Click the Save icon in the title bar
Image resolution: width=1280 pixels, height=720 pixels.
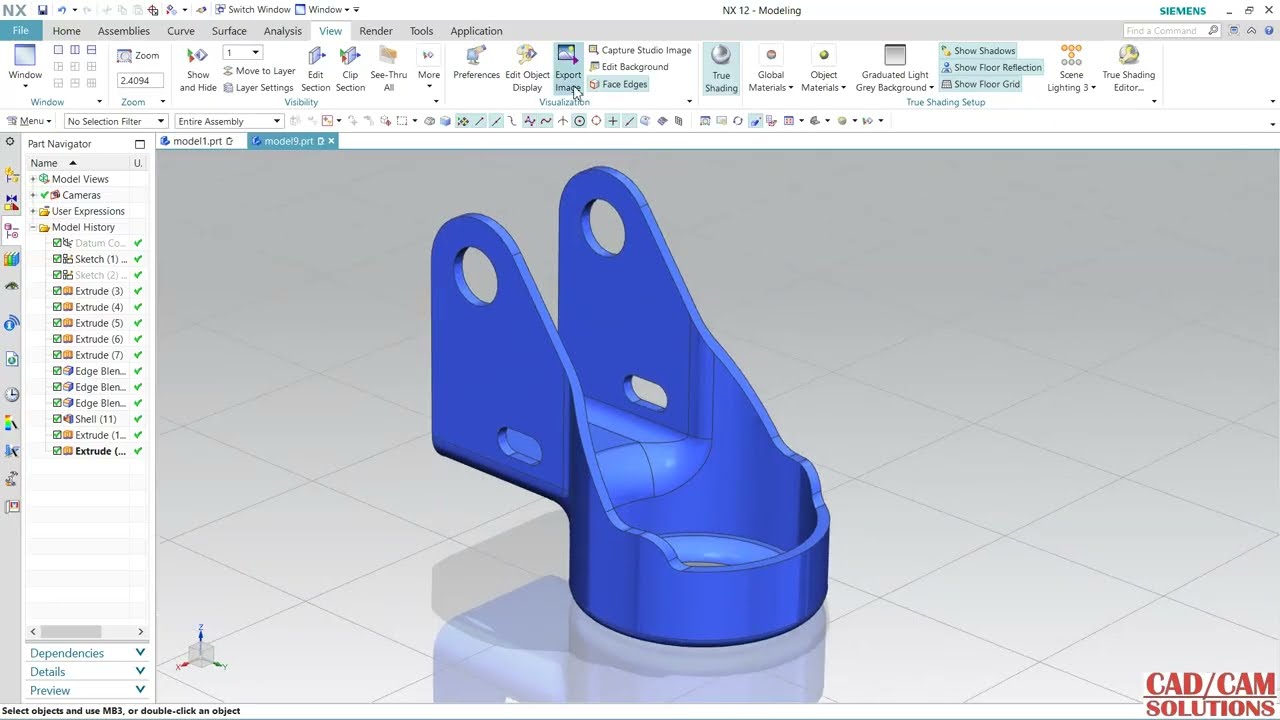tap(42, 10)
